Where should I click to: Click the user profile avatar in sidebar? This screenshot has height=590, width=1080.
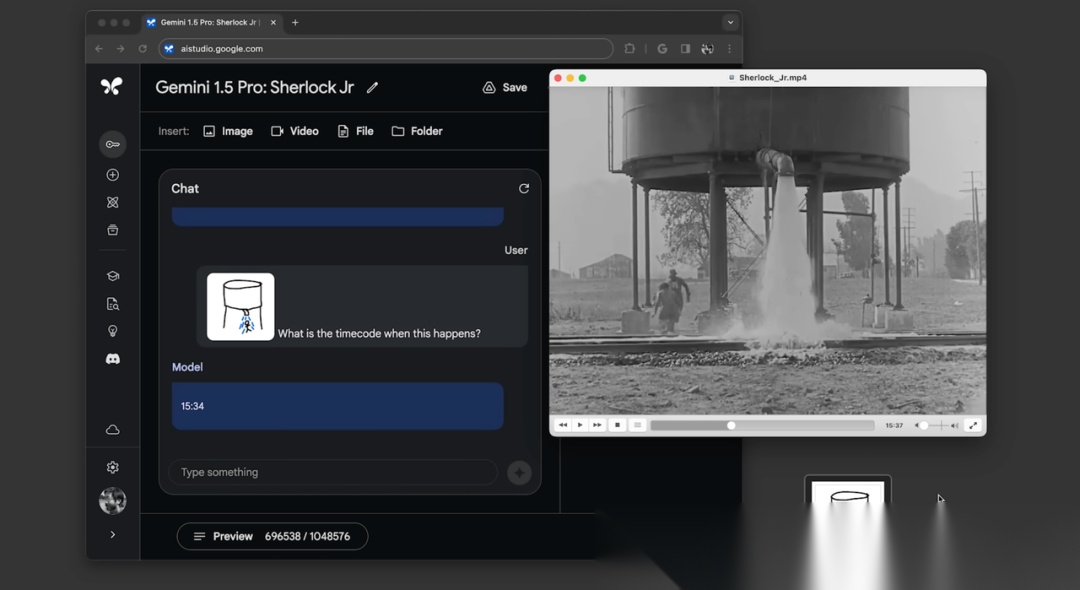click(112, 501)
